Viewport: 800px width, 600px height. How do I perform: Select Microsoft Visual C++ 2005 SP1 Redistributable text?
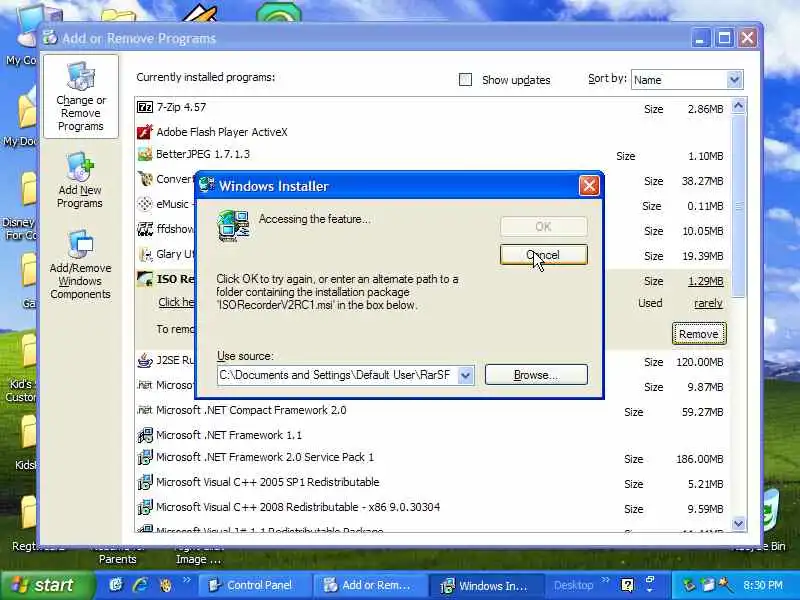pyautogui.click(x=268, y=482)
